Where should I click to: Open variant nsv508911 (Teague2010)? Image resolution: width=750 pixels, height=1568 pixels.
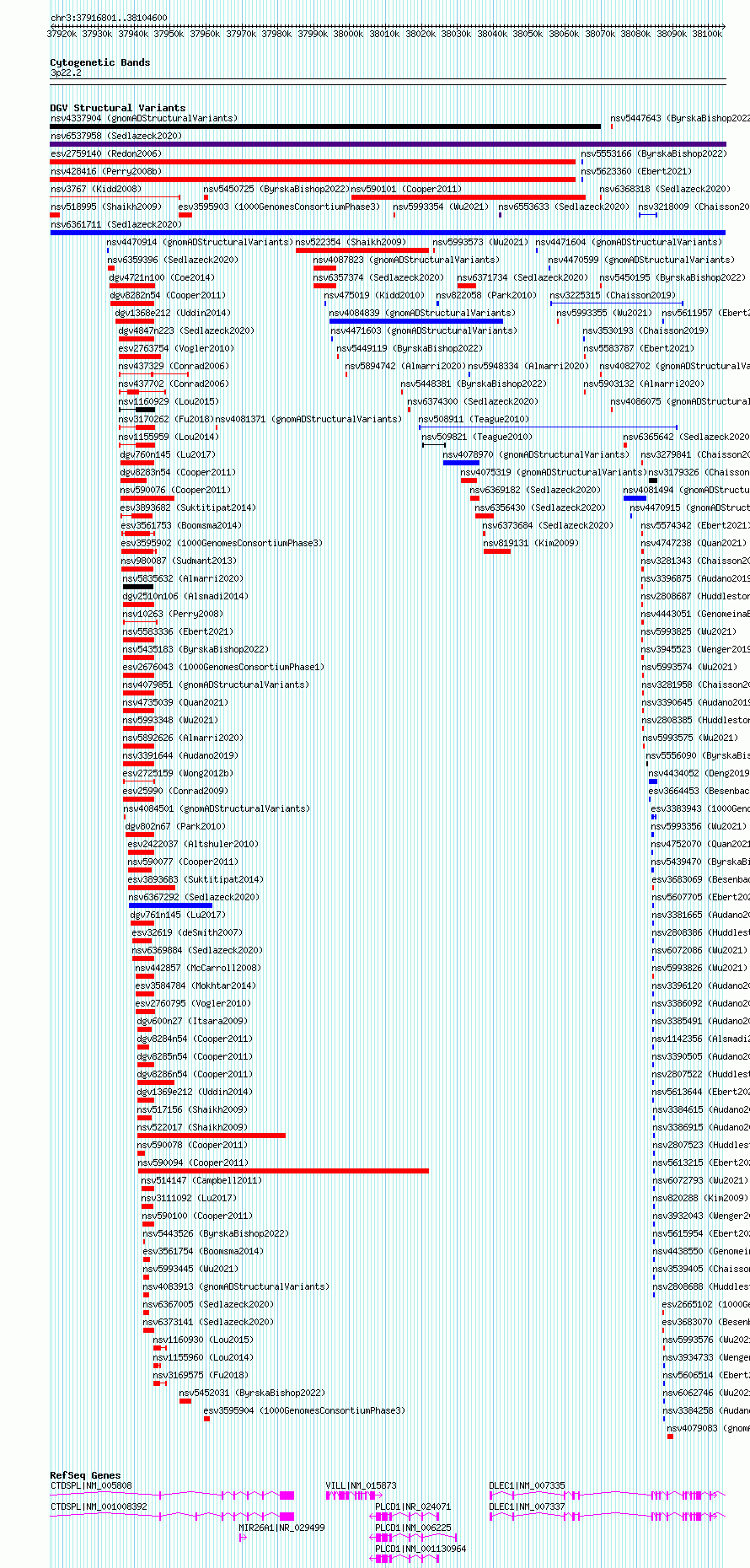click(474, 419)
